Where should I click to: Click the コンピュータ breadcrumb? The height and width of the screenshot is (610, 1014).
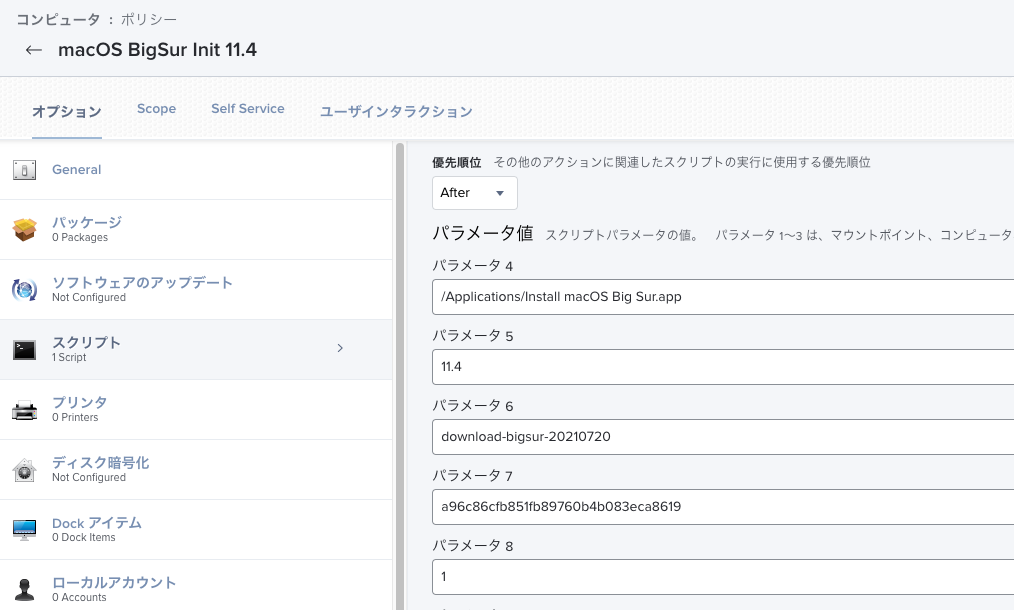point(58,19)
